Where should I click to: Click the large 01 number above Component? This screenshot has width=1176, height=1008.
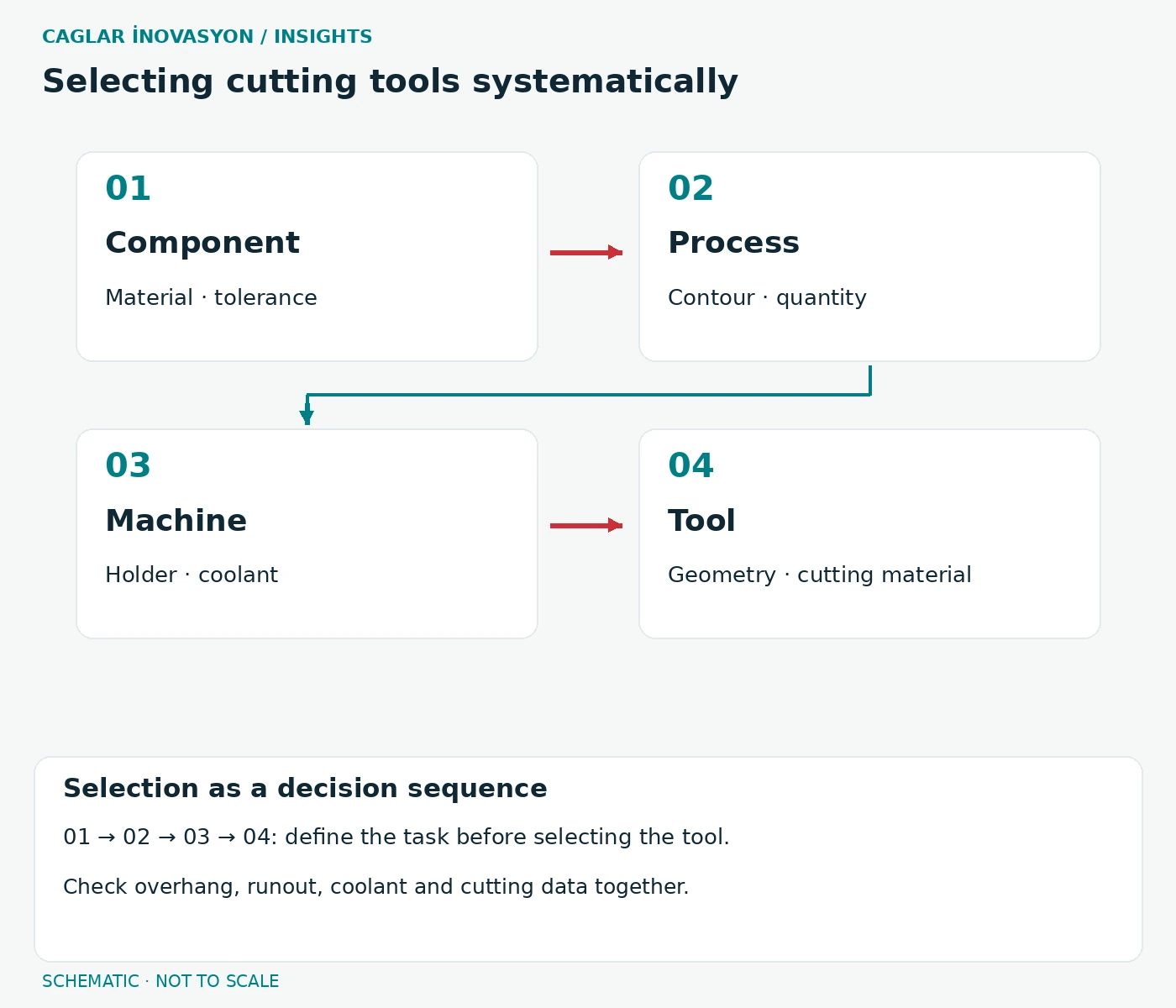[128, 188]
